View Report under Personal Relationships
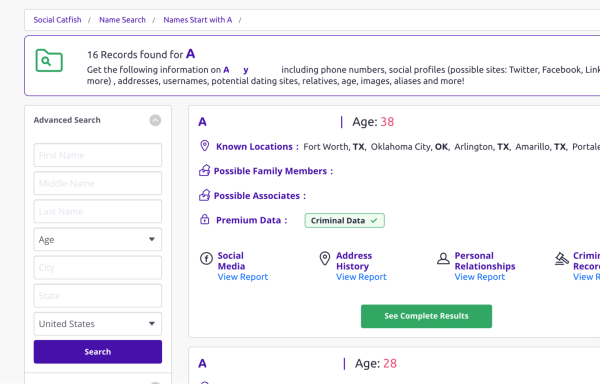The image size is (600, 384). (x=479, y=277)
